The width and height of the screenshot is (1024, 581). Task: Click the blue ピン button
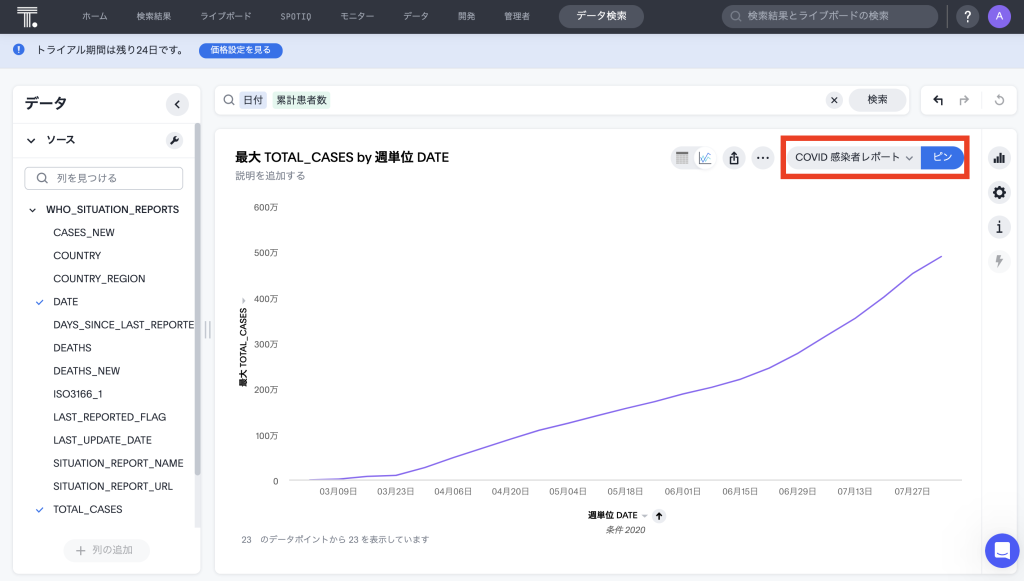click(x=942, y=158)
